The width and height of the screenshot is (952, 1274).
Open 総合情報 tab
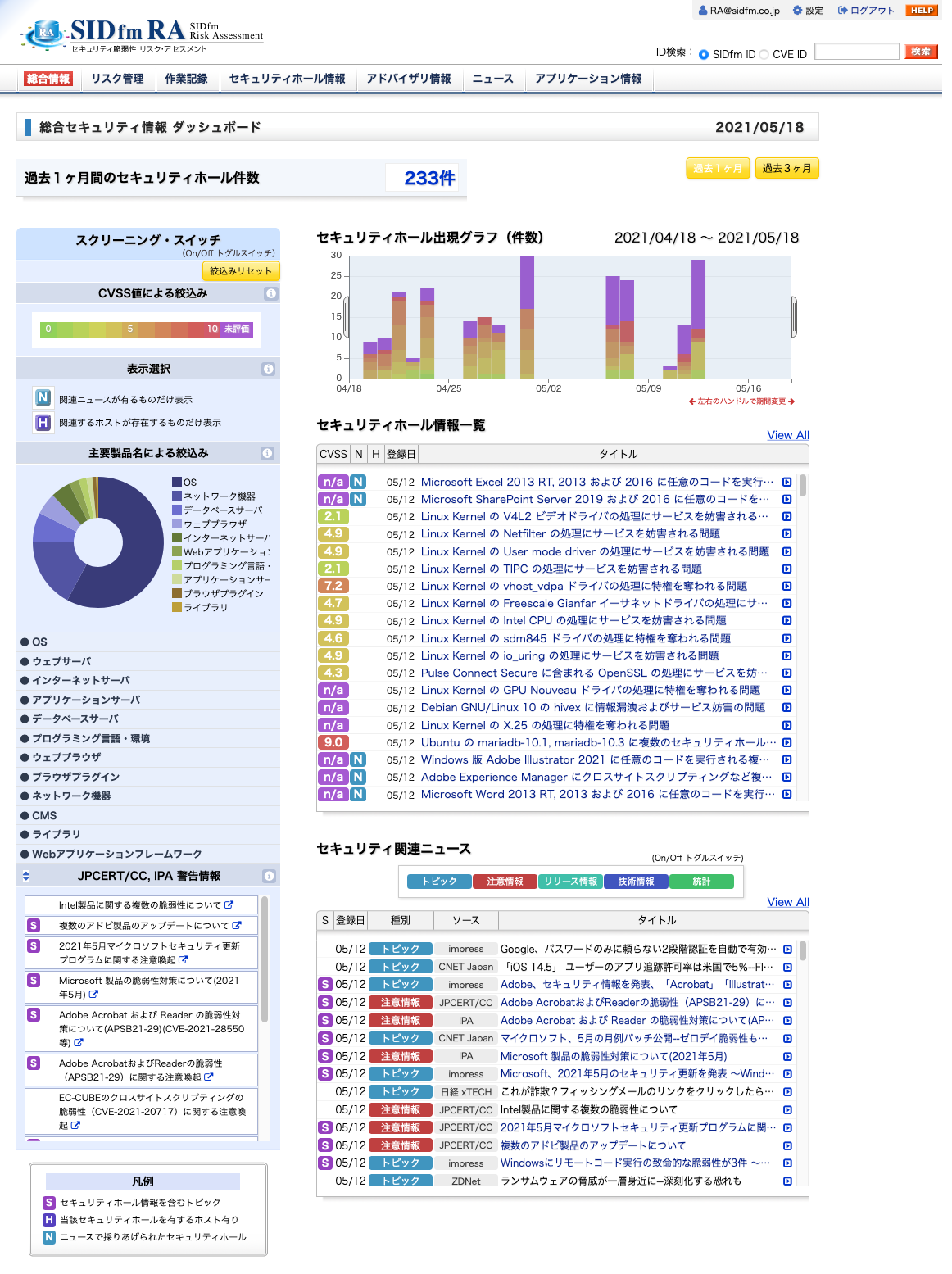click(x=48, y=79)
